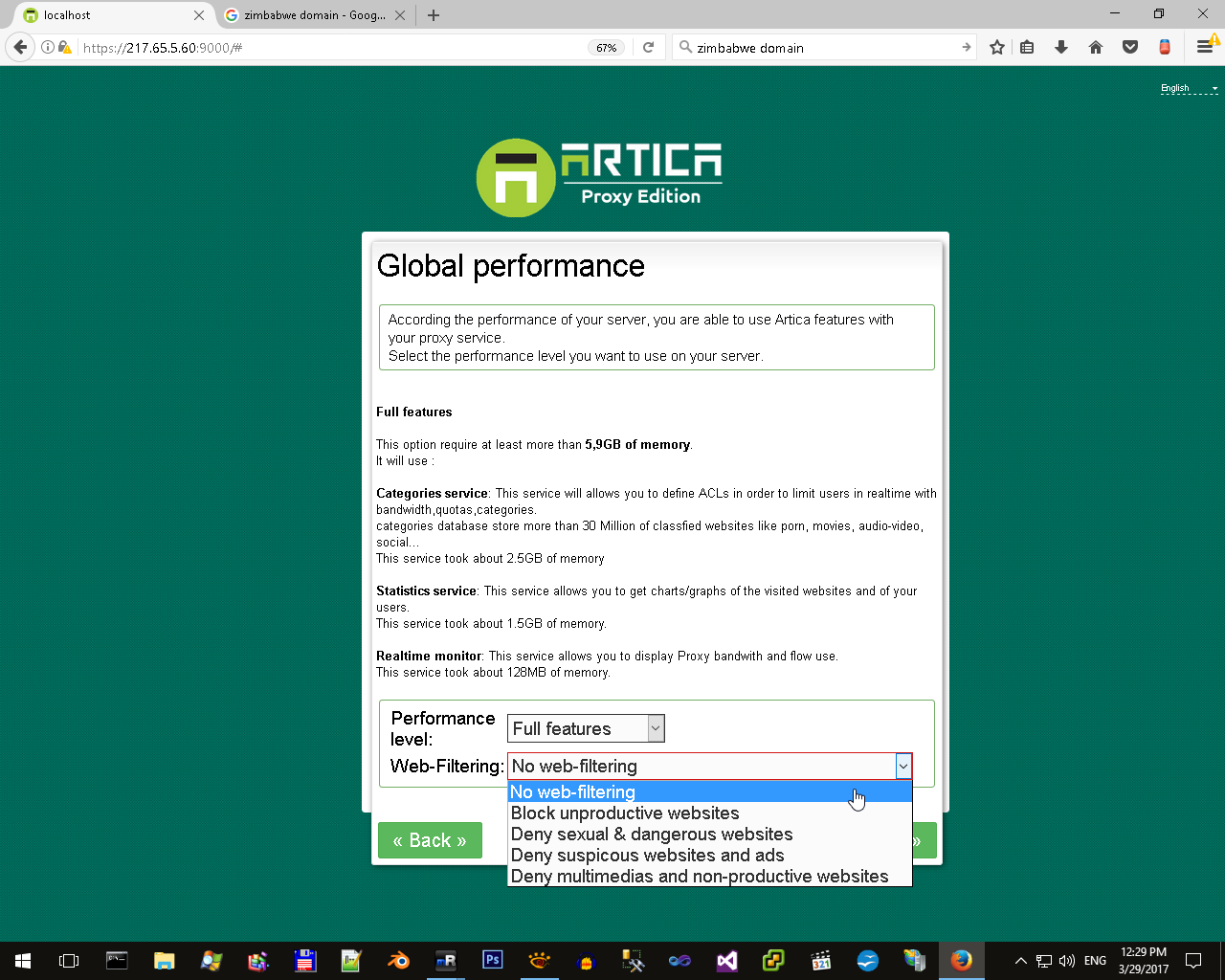Go back using the browser back arrow

pos(20,47)
